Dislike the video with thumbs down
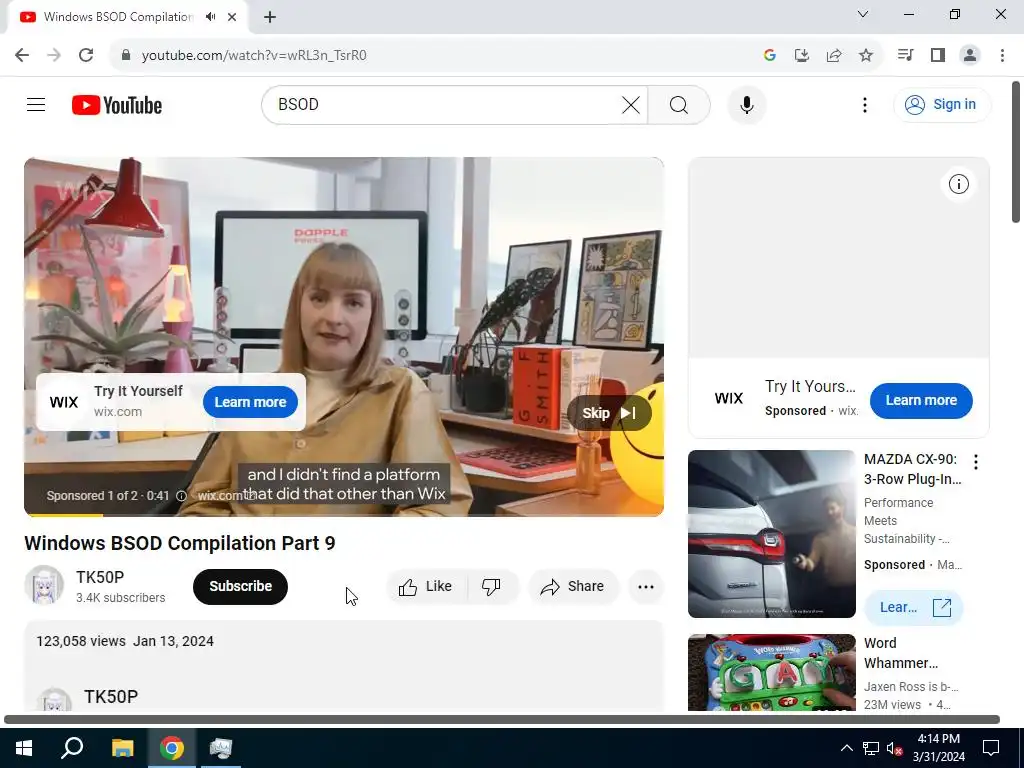 [x=492, y=586]
